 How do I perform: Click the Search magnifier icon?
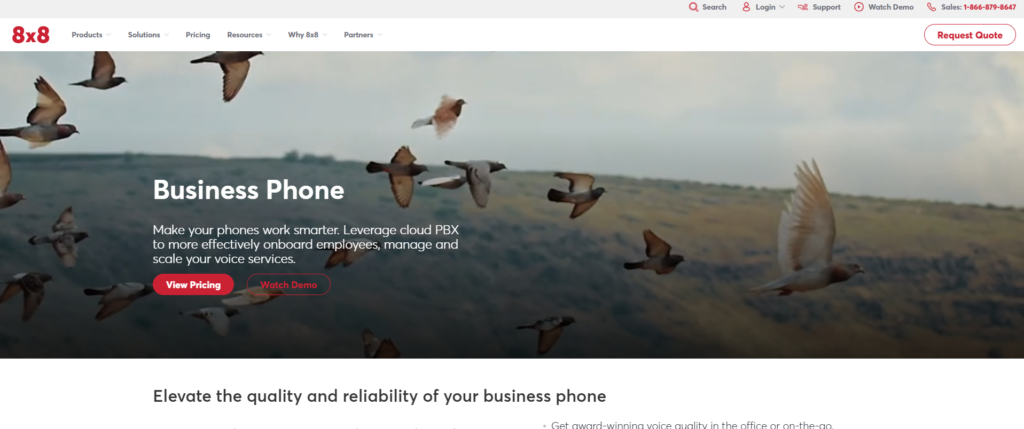694,7
